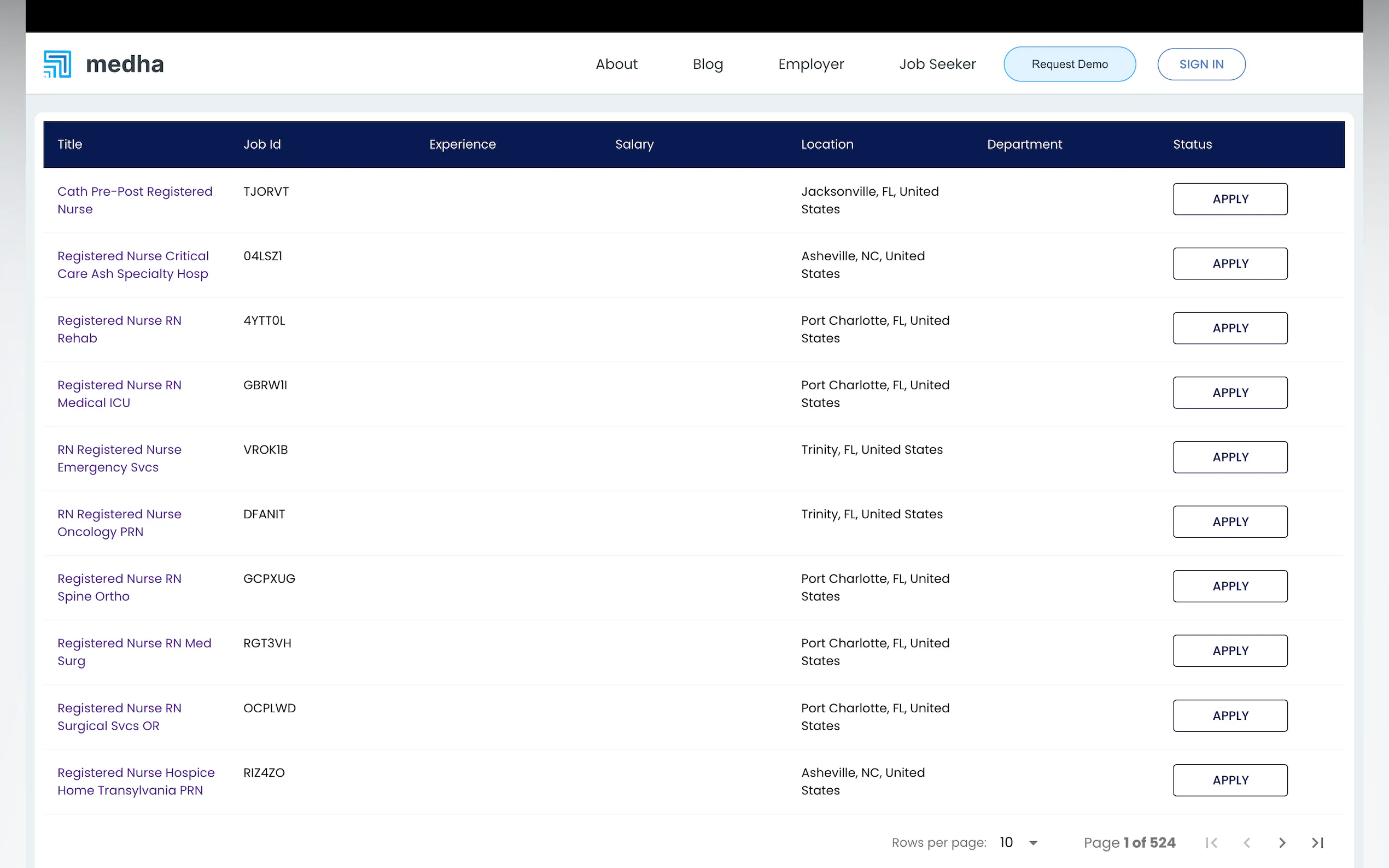Click the Location column header
Viewport: 1389px width, 868px height.
coord(827,144)
